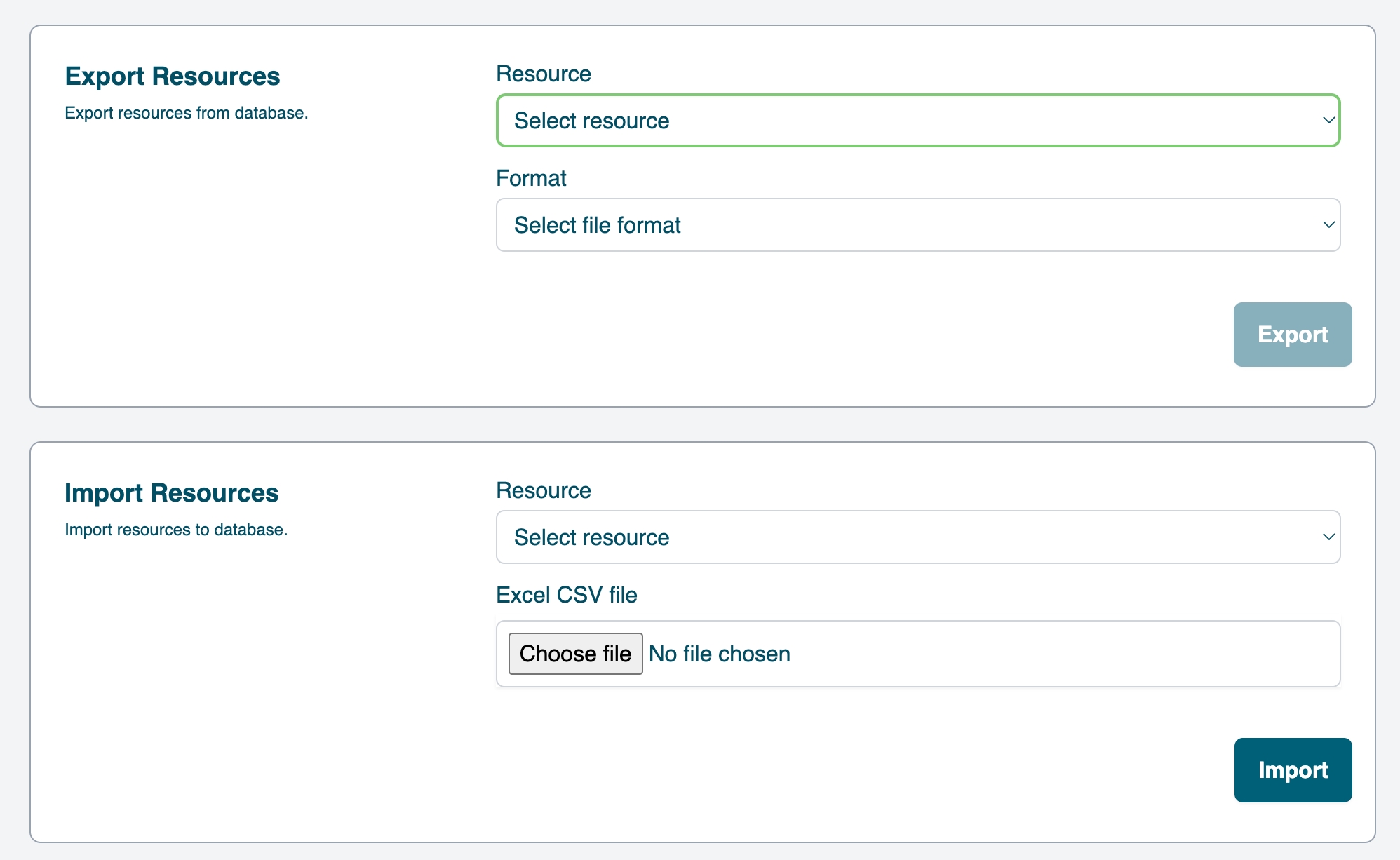This screenshot has width=1400, height=860.
Task: Click chevron arrow of Import resource dropdown
Action: 1328,537
